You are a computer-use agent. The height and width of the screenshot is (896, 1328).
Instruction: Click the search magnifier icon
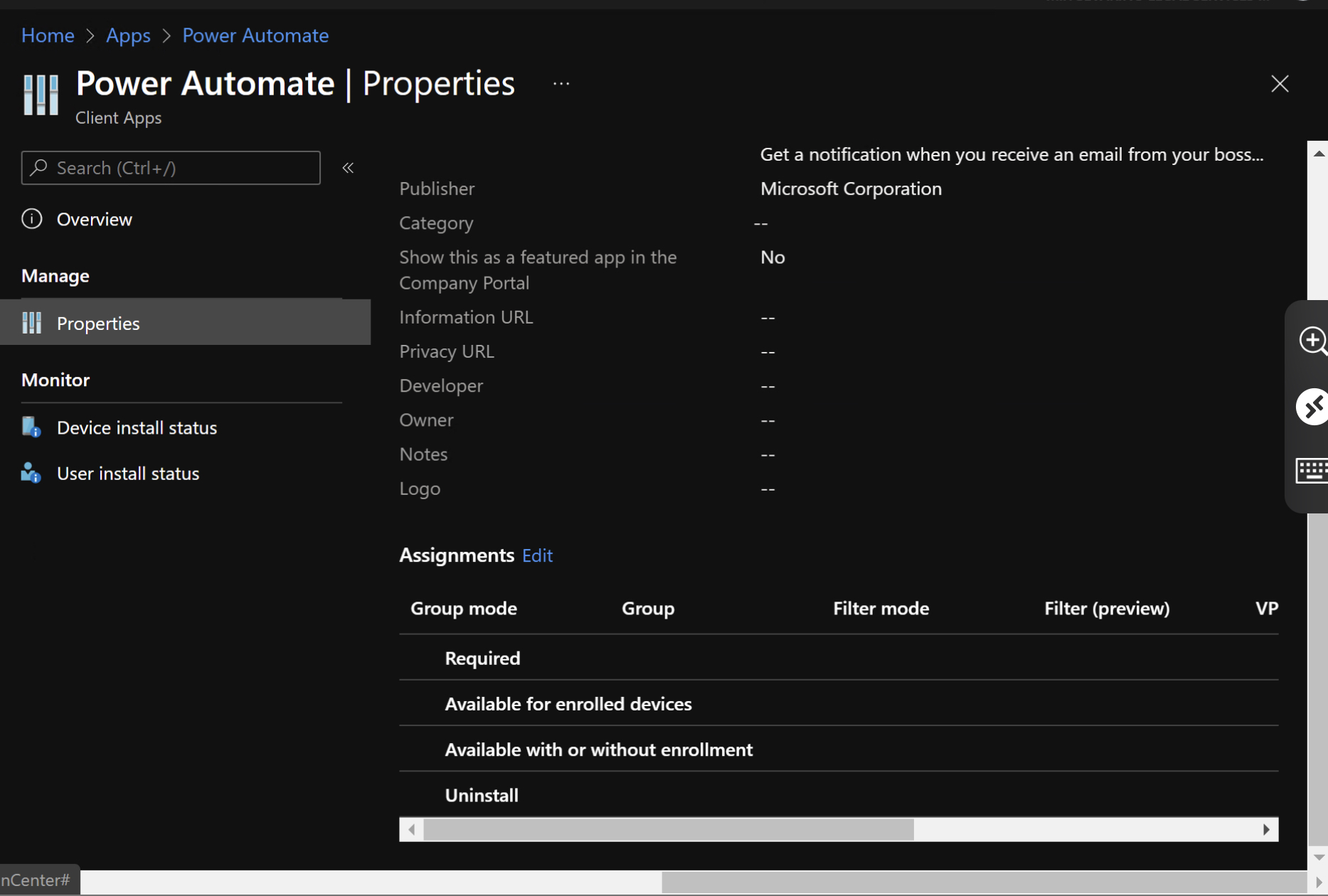39,167
